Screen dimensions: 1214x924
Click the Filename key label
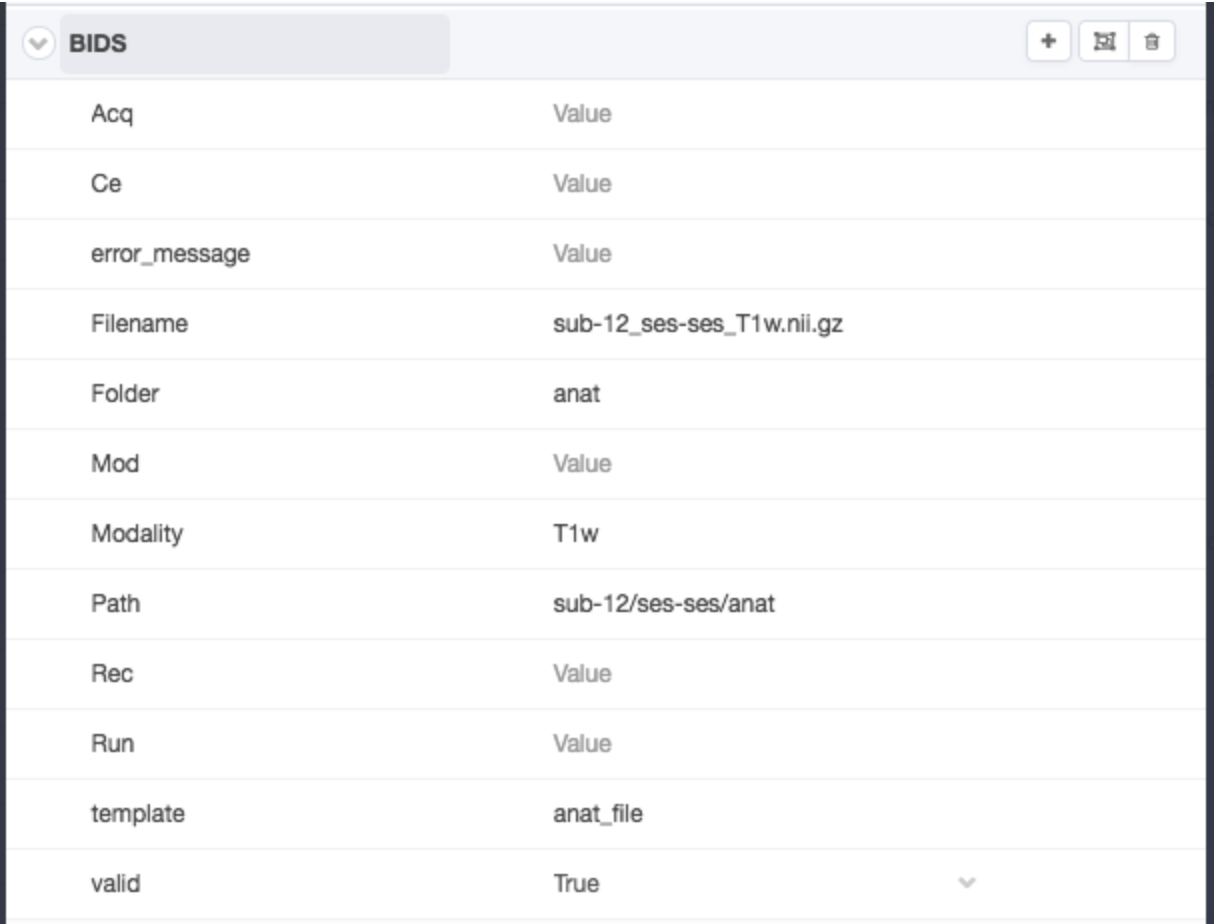[x=139, y=324]
